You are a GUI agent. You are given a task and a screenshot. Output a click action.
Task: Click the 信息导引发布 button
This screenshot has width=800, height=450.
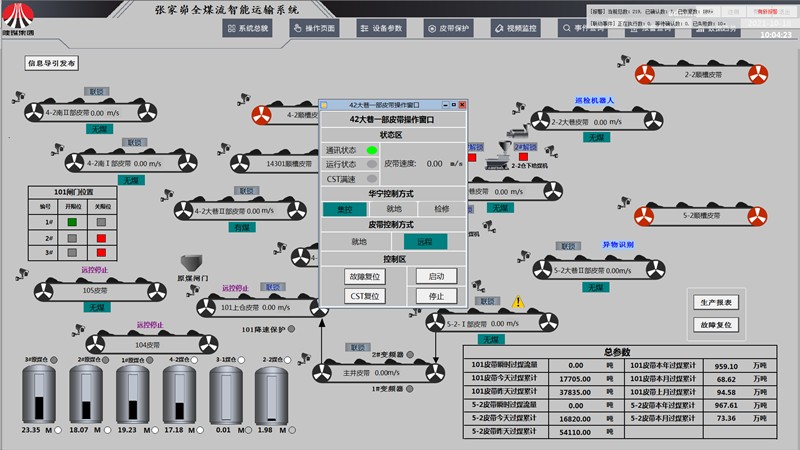pos(52,63)
